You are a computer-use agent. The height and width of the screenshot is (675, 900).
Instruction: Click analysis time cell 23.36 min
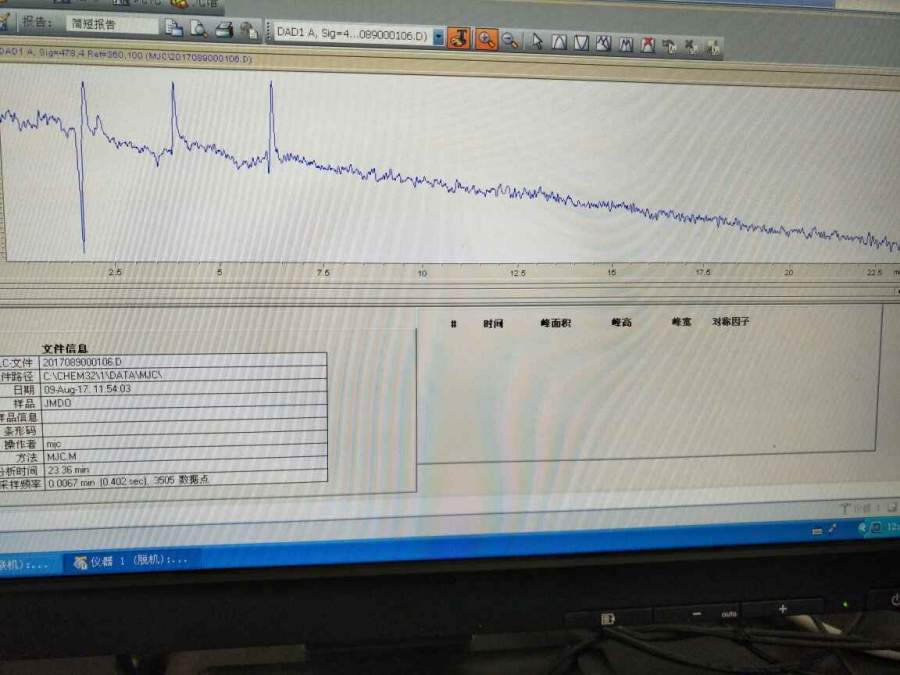pos(185,470)
